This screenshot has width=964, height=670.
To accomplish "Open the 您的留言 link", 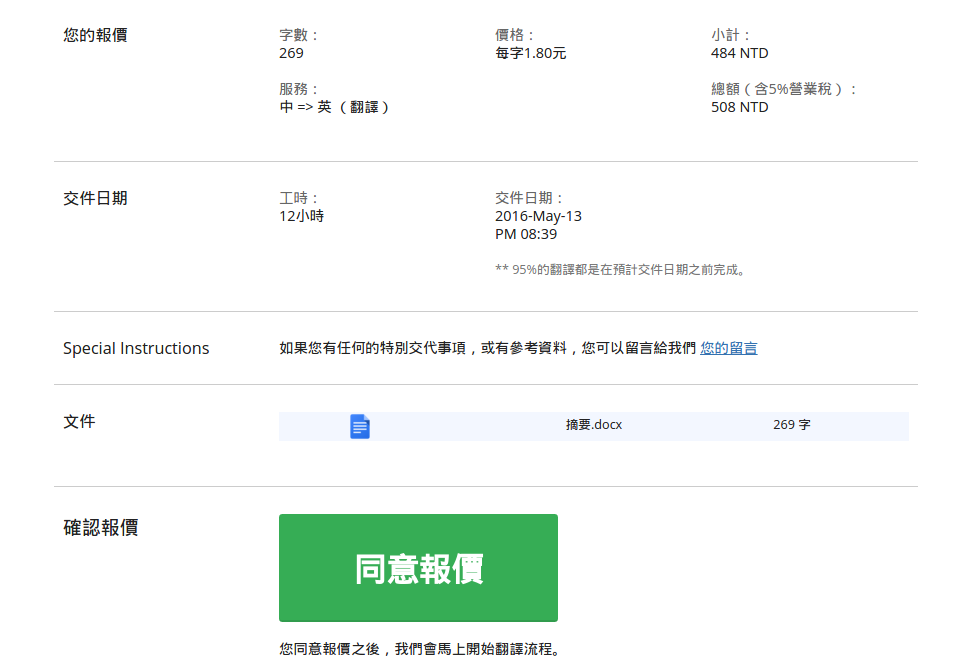I will click(x=729, y=349).
